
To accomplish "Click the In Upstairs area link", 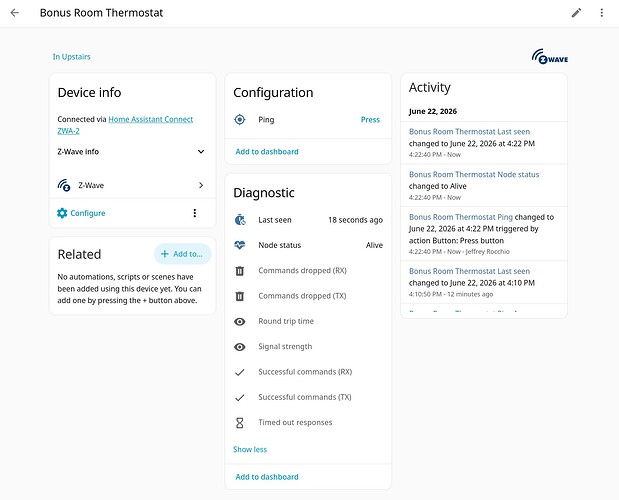I will 71,56.
